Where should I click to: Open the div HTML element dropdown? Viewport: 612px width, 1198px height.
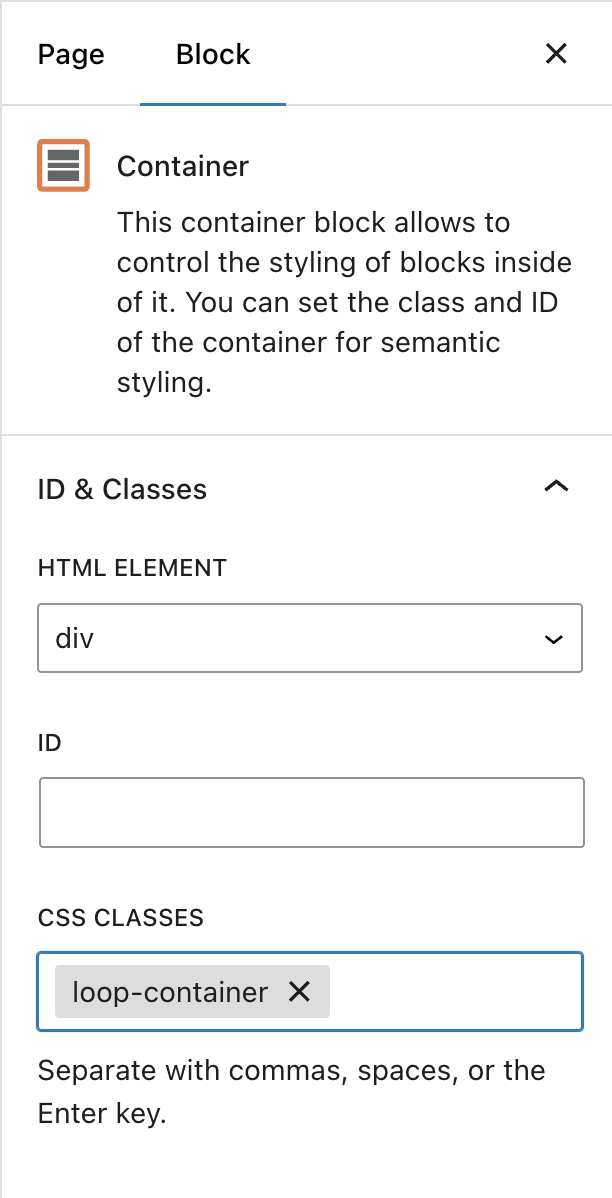pos(310,638)
